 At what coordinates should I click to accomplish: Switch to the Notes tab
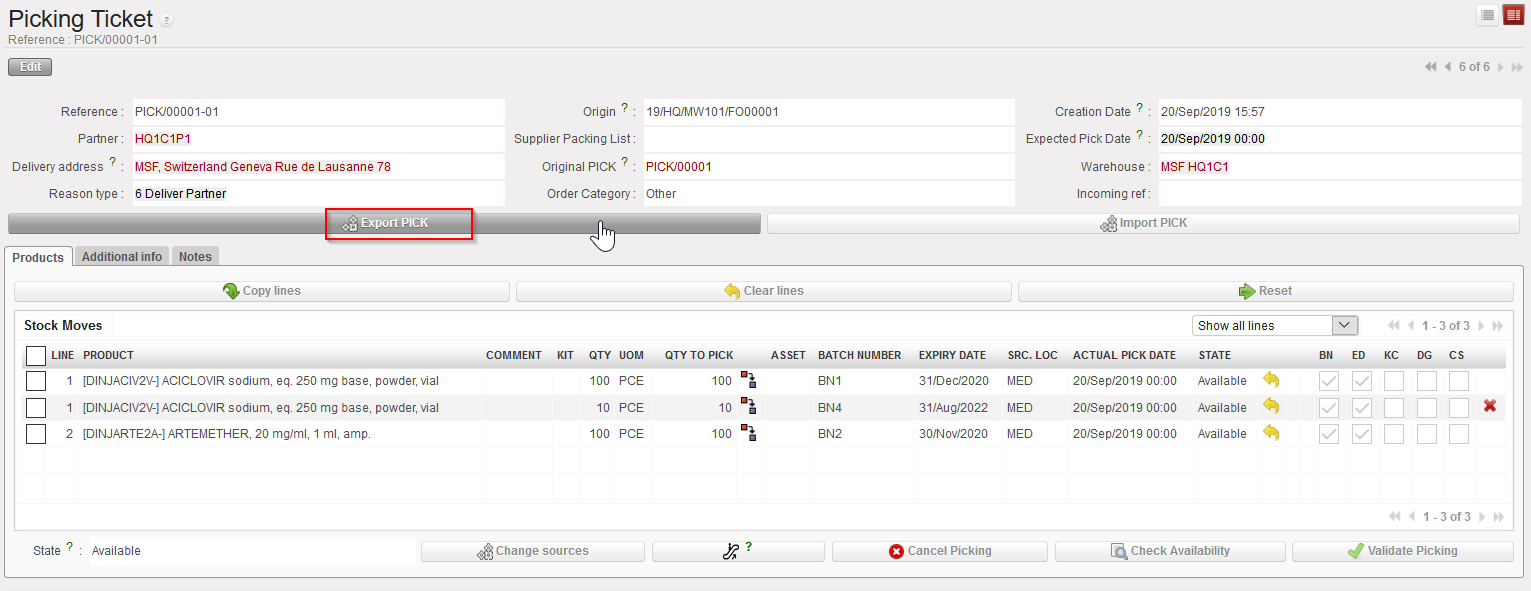(x=195, y=257)
